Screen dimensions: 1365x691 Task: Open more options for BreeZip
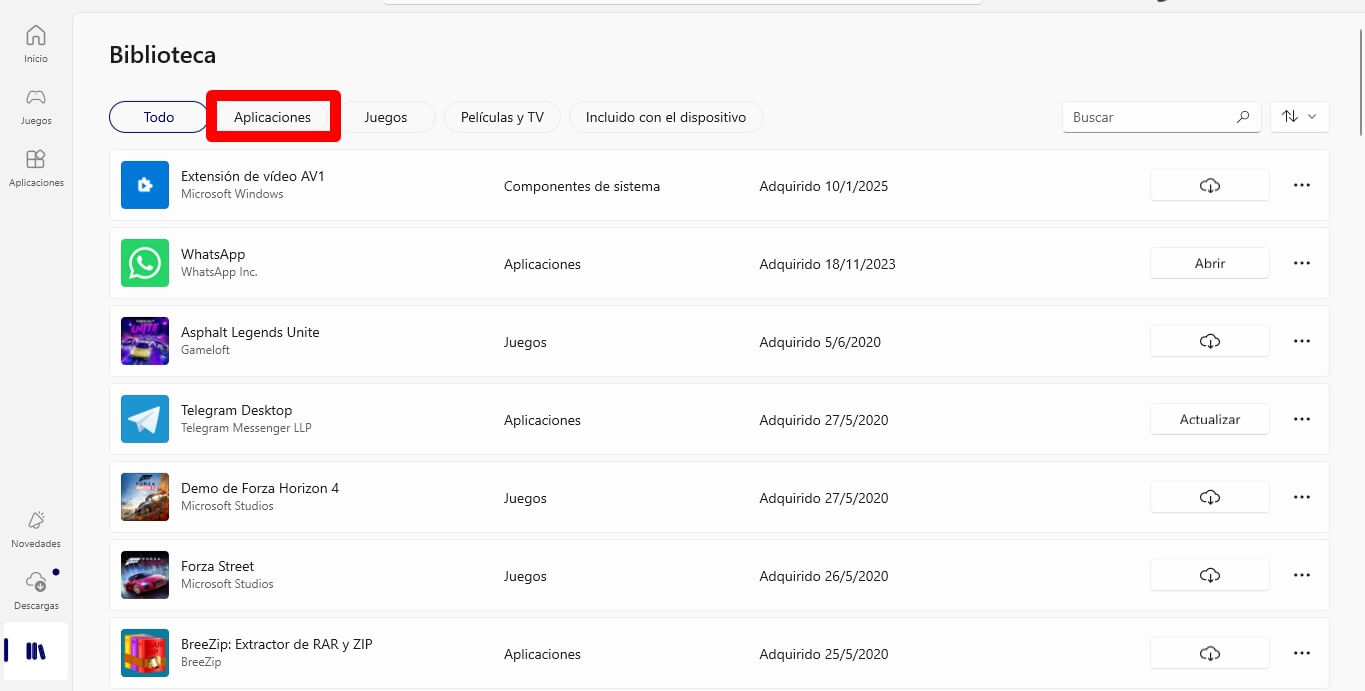[1301, 653]
